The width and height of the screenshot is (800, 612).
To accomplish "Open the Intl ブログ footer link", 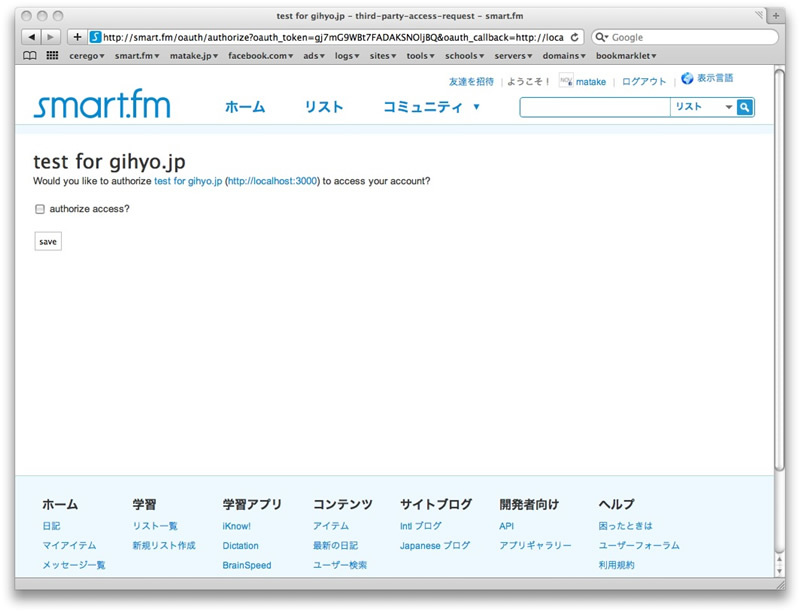I will (421, 526).
